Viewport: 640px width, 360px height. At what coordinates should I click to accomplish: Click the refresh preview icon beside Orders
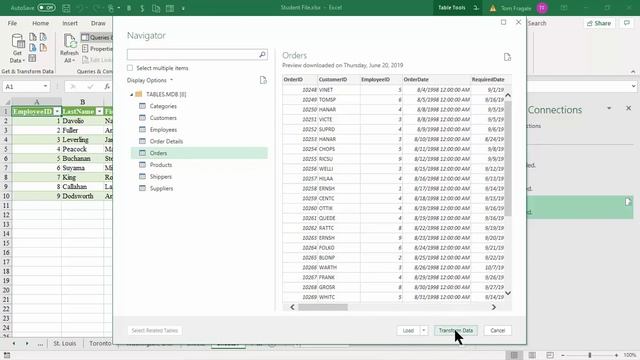coord(507,57)
